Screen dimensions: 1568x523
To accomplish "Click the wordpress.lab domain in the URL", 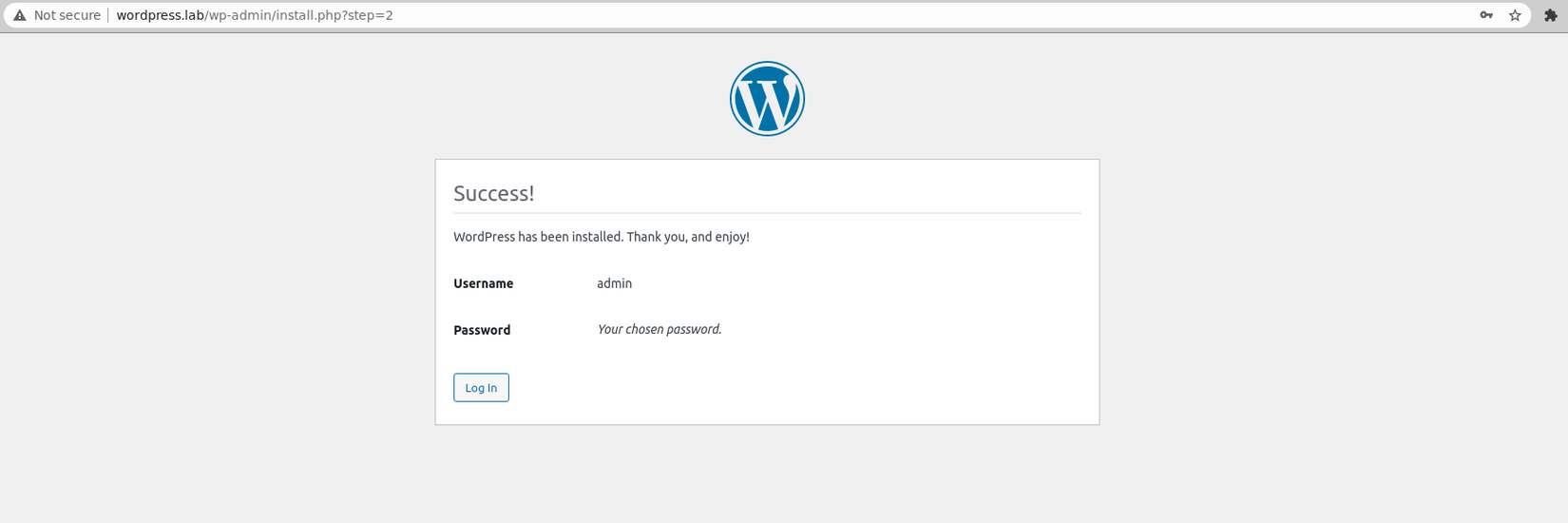I will tap(160, 15).
